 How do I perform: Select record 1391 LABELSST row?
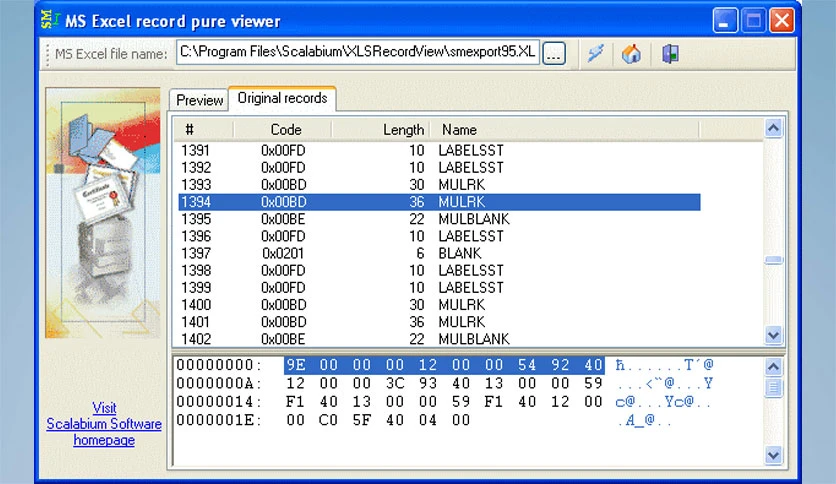(439, 150)
